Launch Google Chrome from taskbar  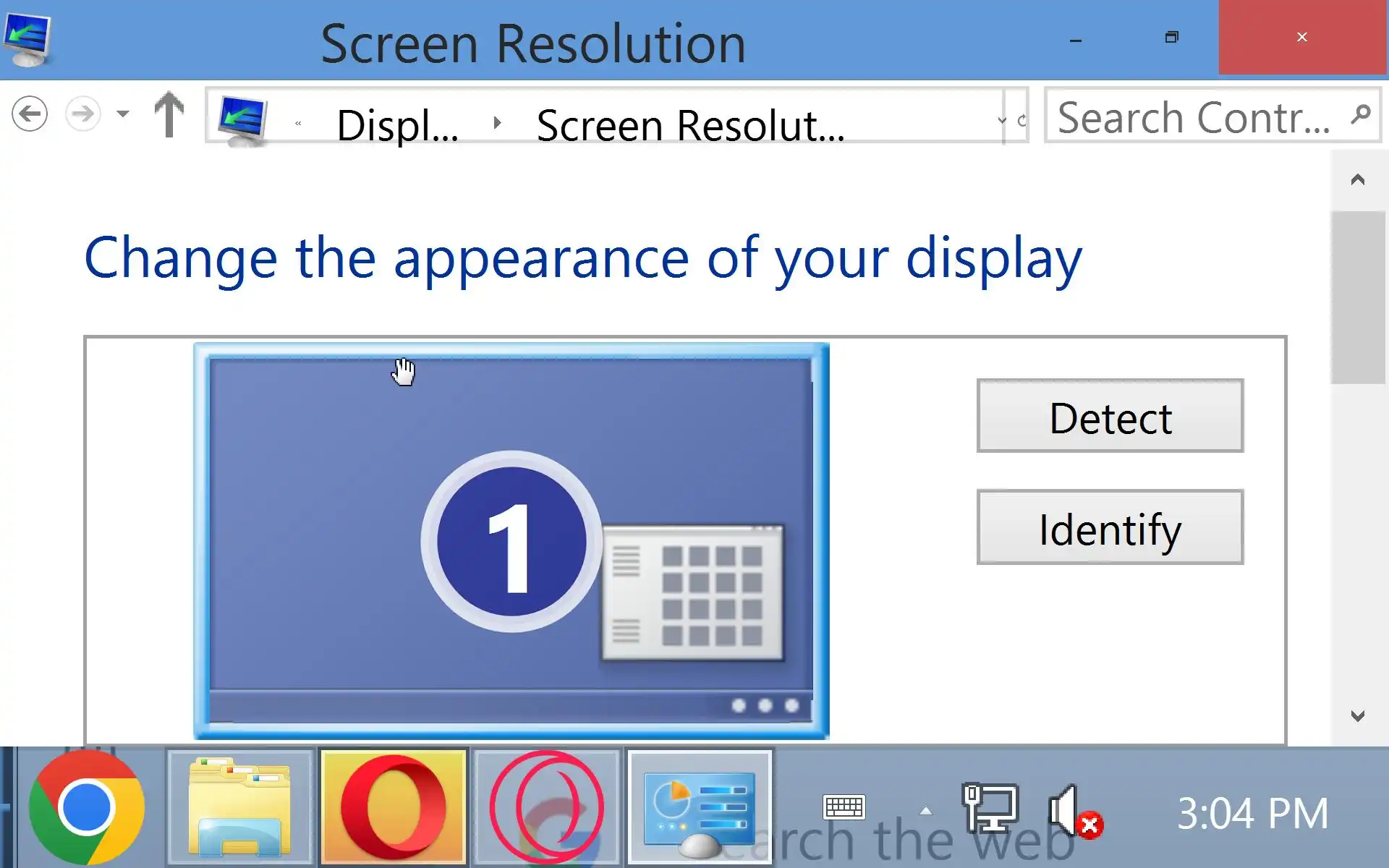(86, 807)
